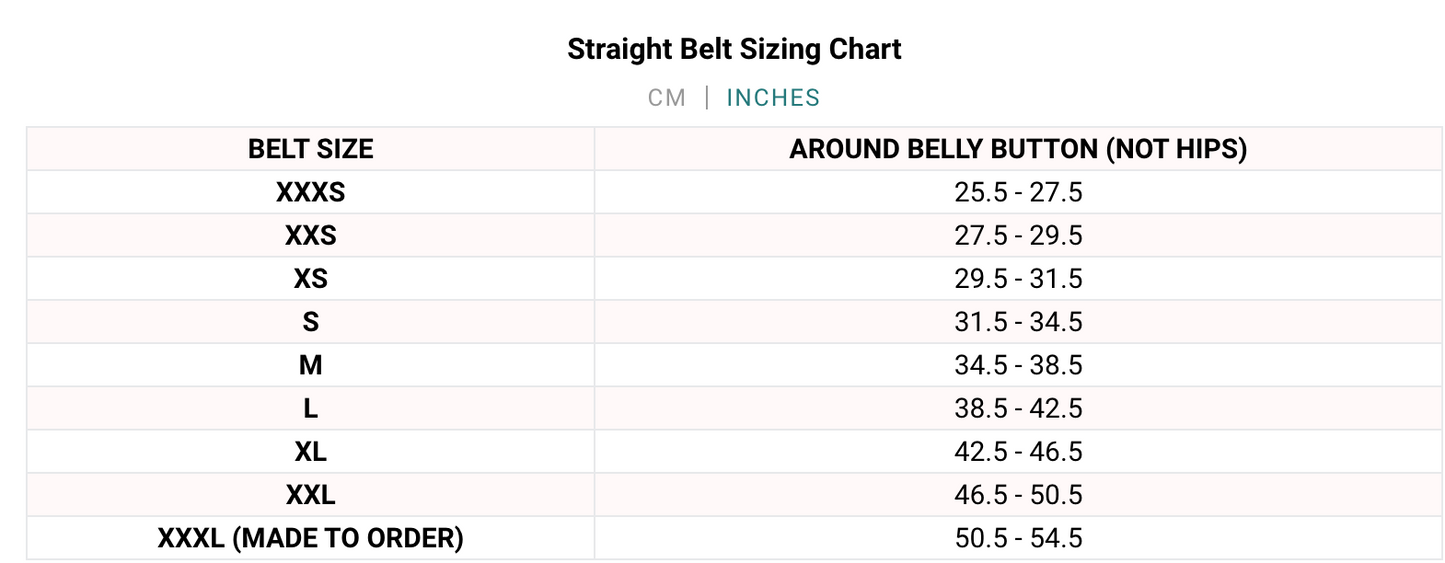Click the 25.5 - 27.5 measurement

click(x=1018, y=192)
